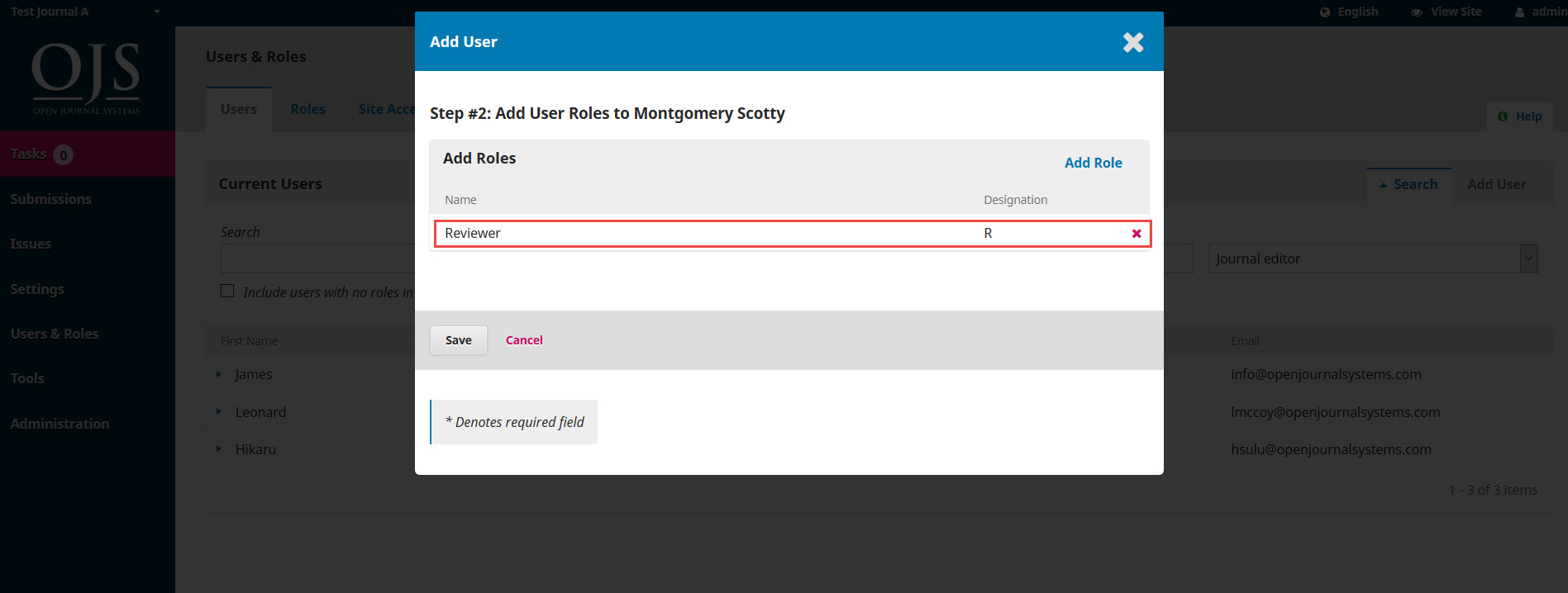Toggle include users with no roles checkbox

pyautogui.click(x=227, y=291)
